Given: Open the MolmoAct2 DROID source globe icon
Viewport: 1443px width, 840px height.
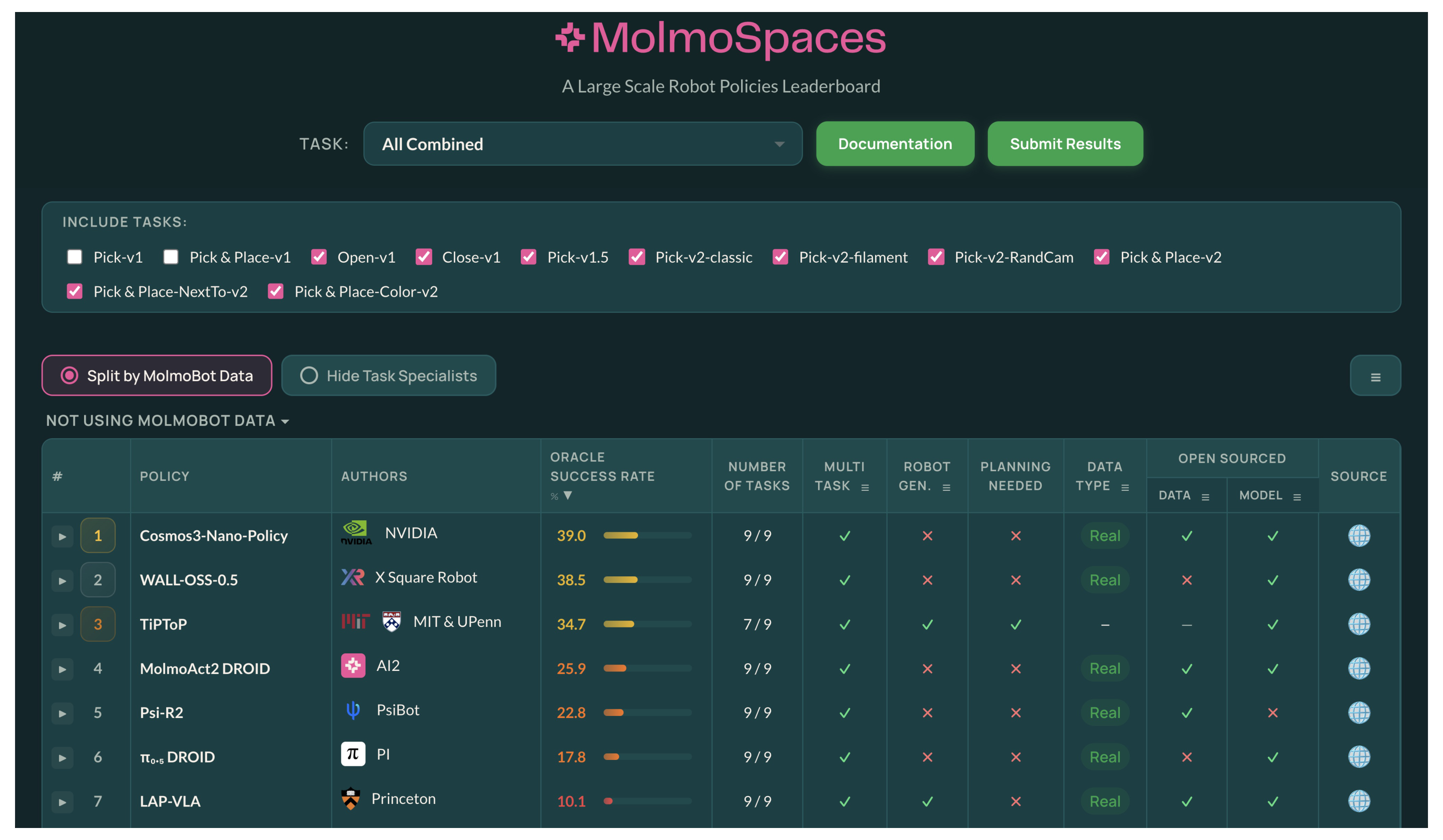Looking at the screenshot, I should tap(1358, 668).
